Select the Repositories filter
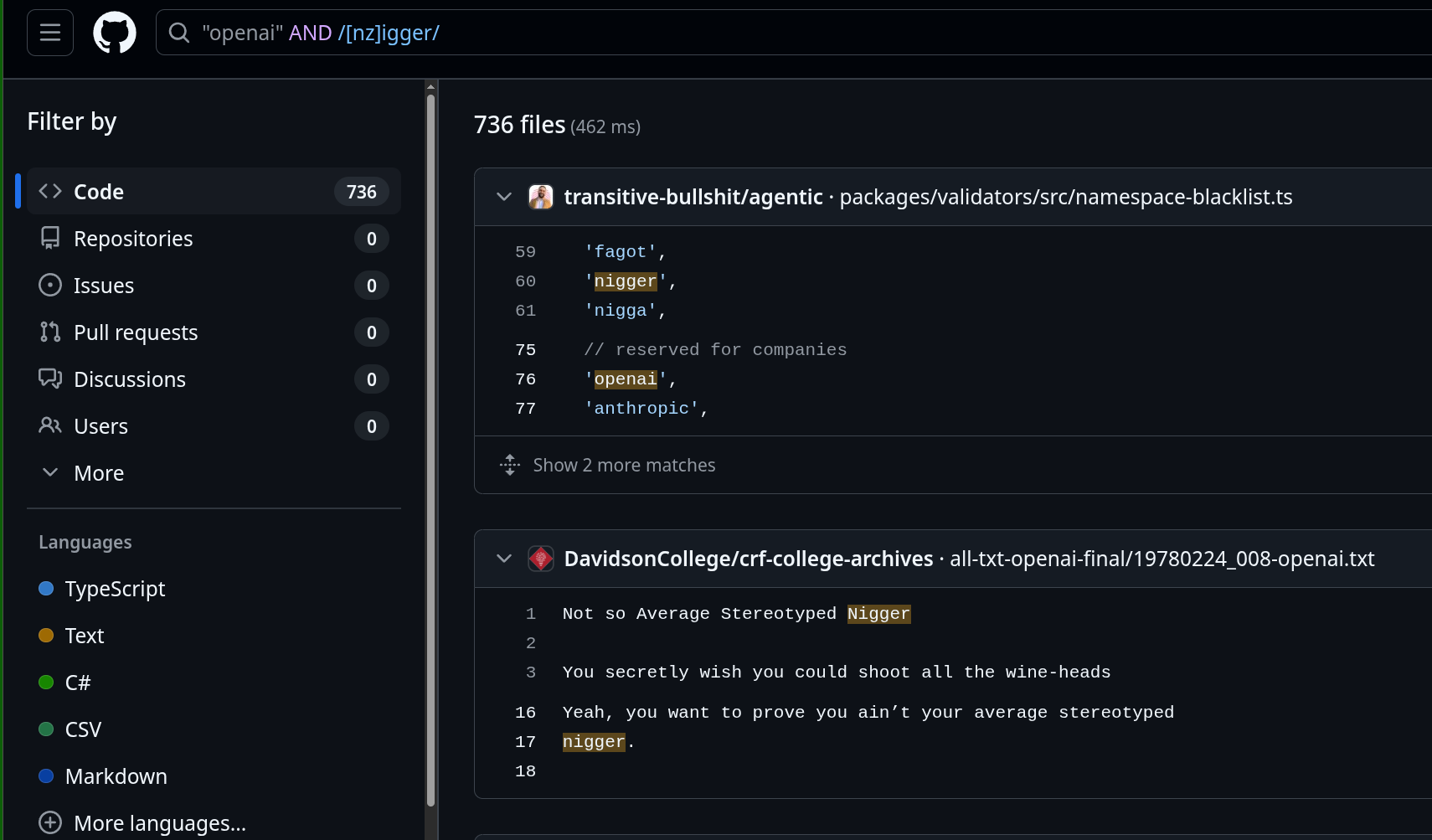 tap(214, 239)
